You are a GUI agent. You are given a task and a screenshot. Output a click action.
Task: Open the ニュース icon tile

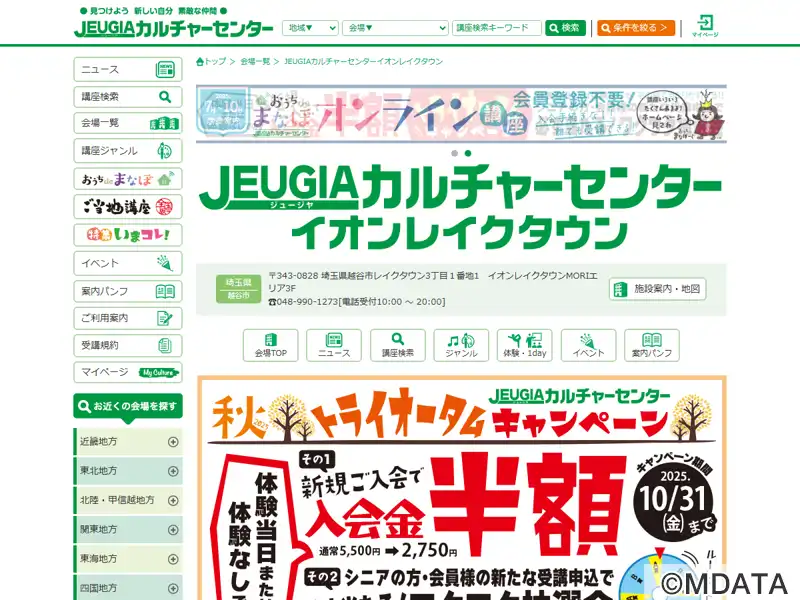[334, 345]
